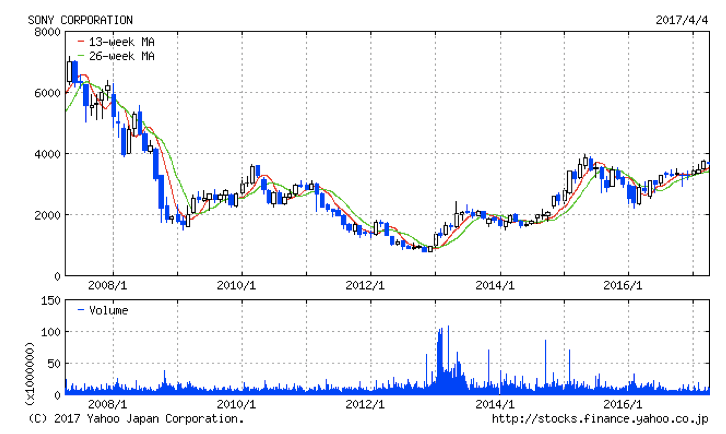Click the 2008/1 label under price chart
The width and height of the screenshot is (726, 434).
pyautogui.click(x=109, y=285)
